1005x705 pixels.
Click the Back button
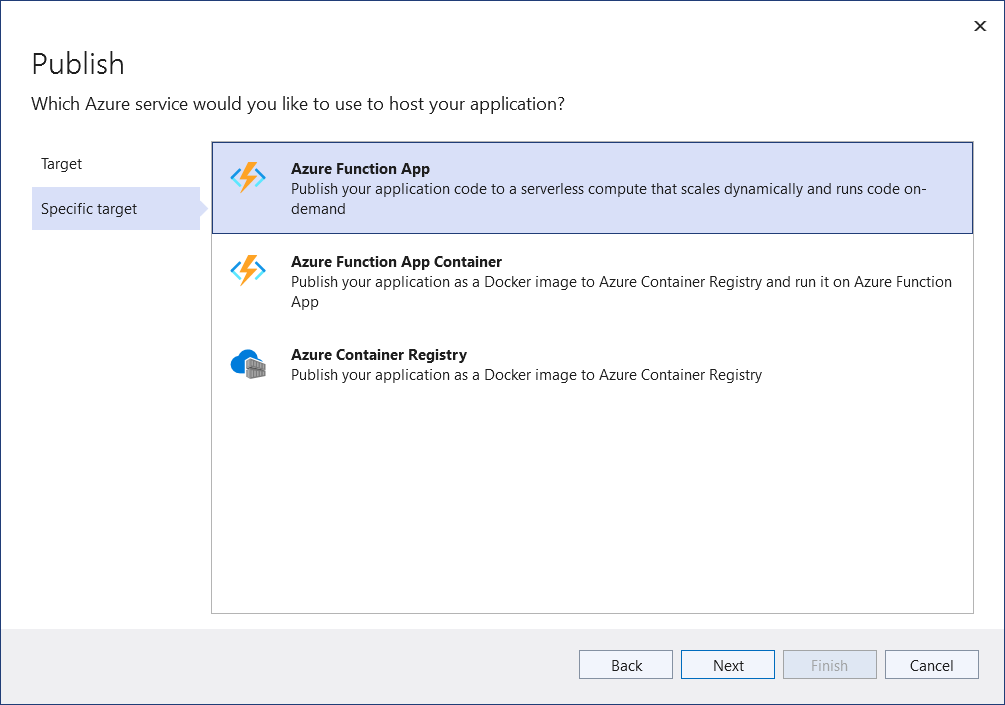626,665
